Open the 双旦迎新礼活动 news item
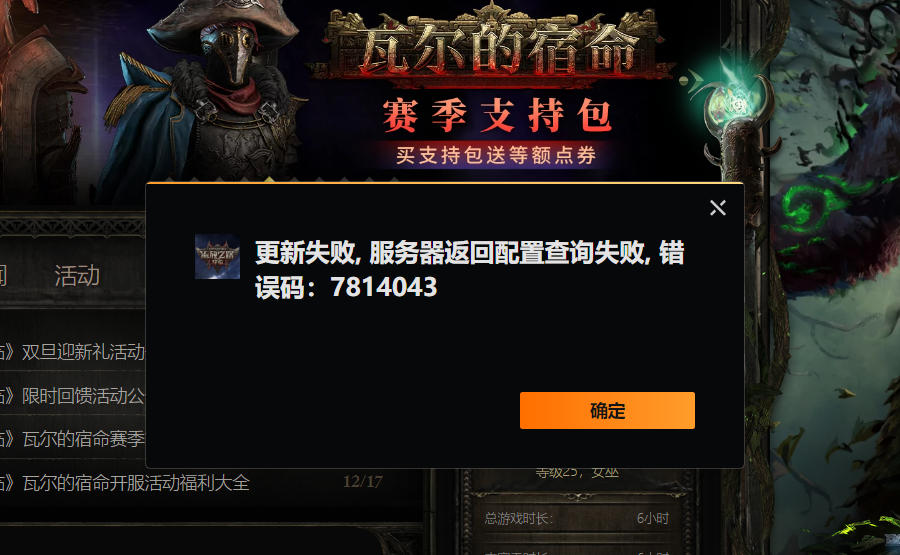 coord(73,352)
